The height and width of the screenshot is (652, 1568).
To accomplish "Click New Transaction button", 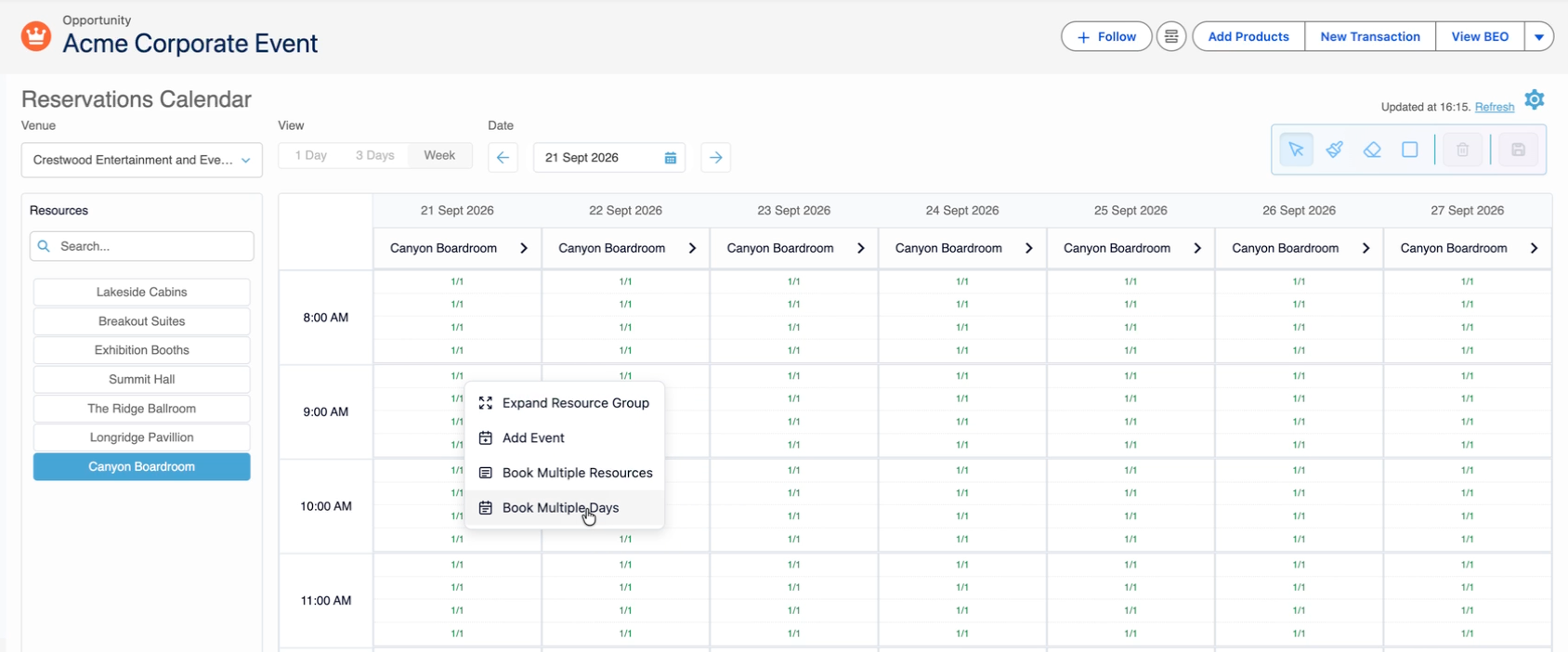I will (x=1370, y=37).
